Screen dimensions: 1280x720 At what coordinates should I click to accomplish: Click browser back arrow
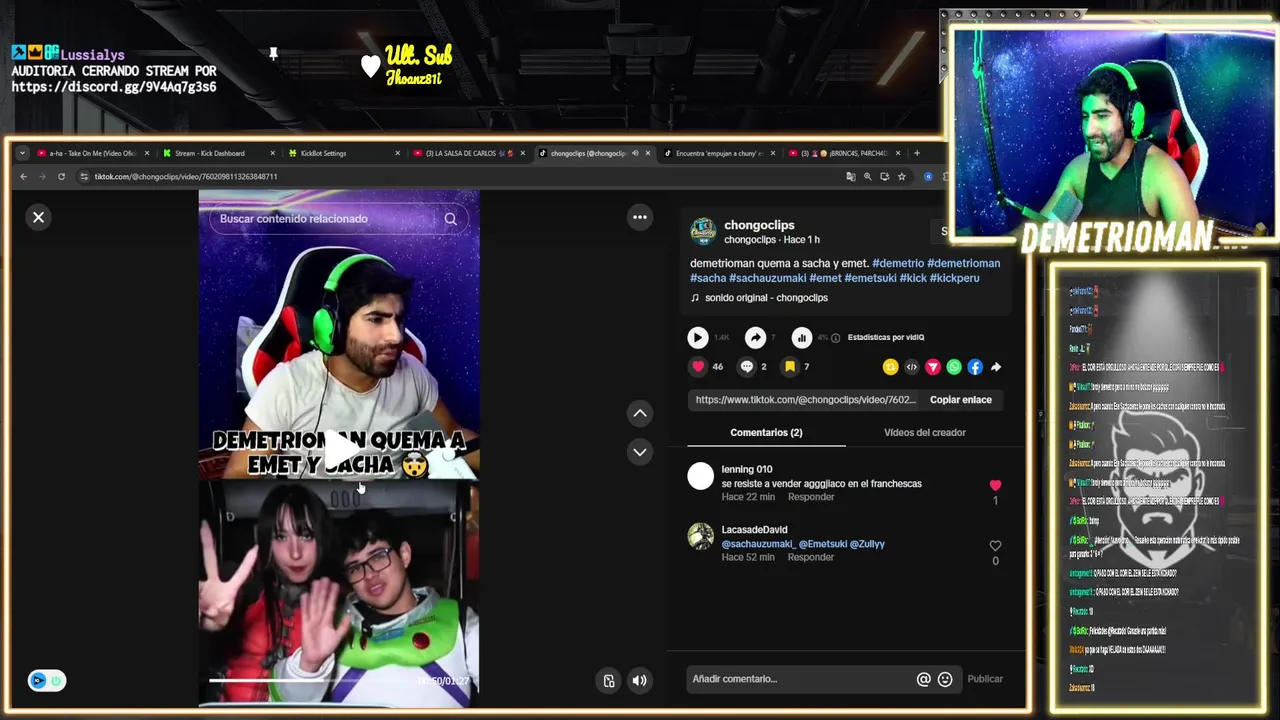coord(24,177)
